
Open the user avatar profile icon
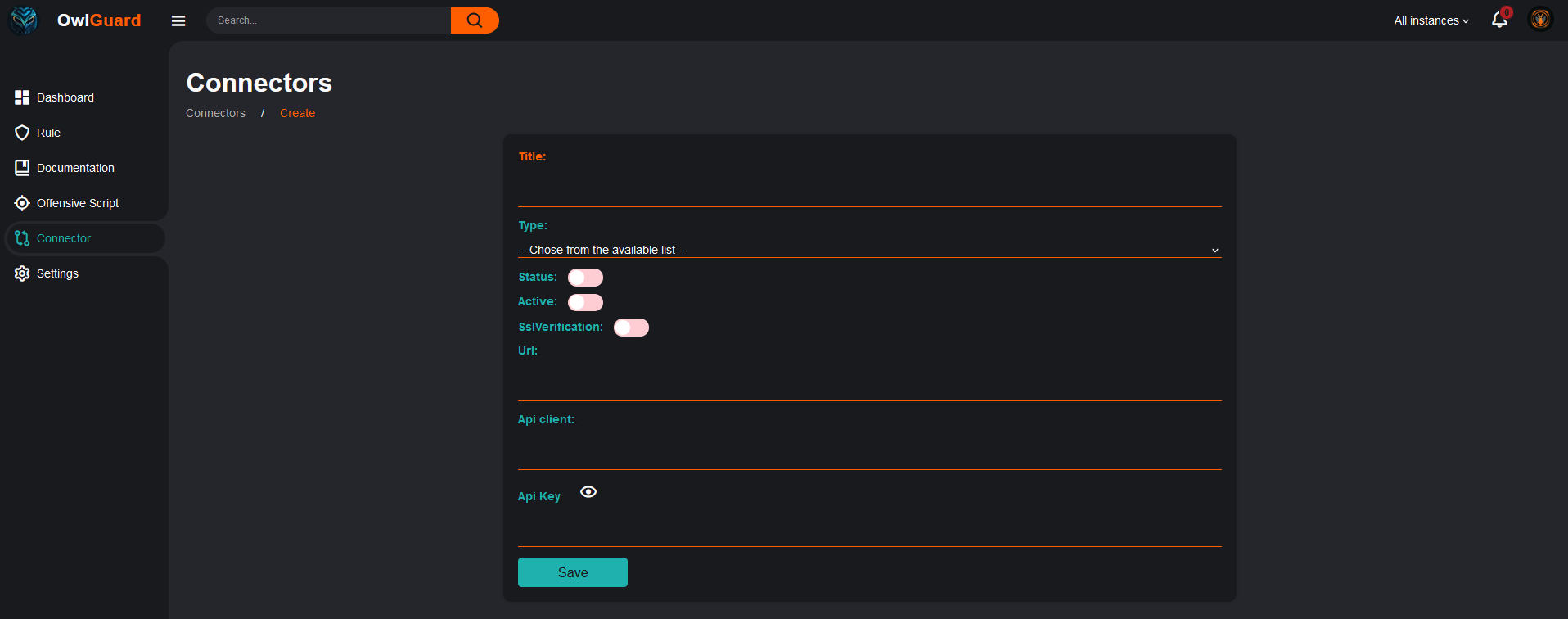1540,20
